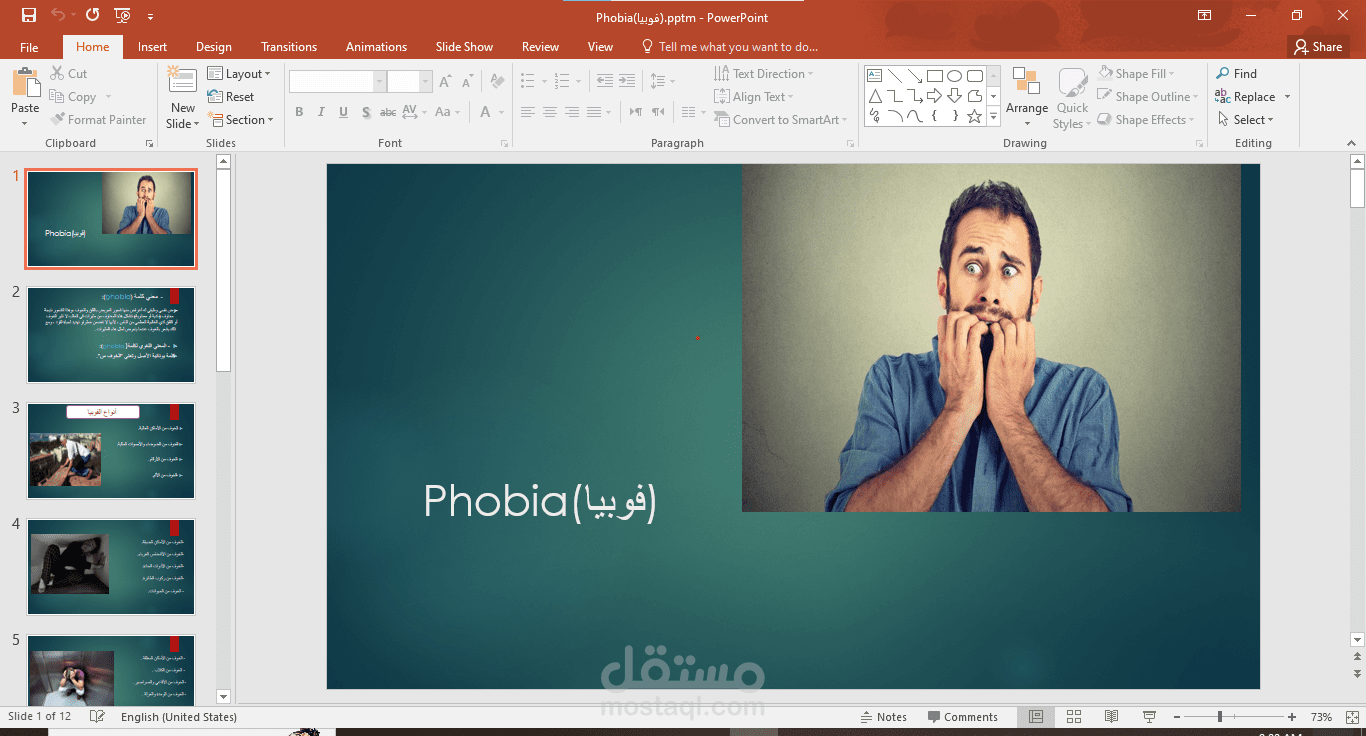The image size is (1366, 736).
Task: Switch to the Insert tab
Action: pyautogui.click(x=152, y=47)
